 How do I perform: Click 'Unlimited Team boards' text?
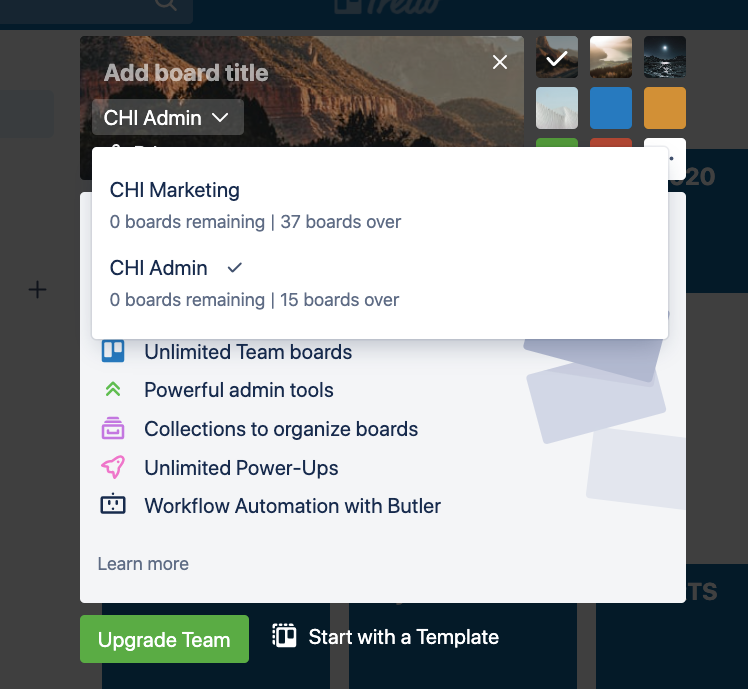tap(248, 352)
